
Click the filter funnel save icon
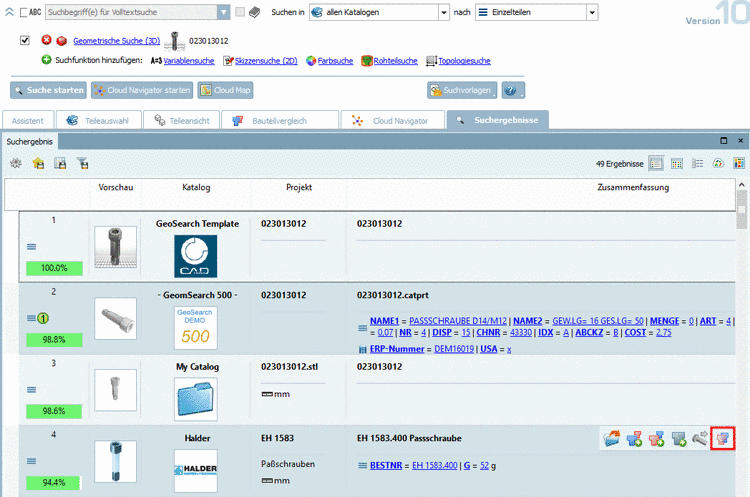(82, 164)
